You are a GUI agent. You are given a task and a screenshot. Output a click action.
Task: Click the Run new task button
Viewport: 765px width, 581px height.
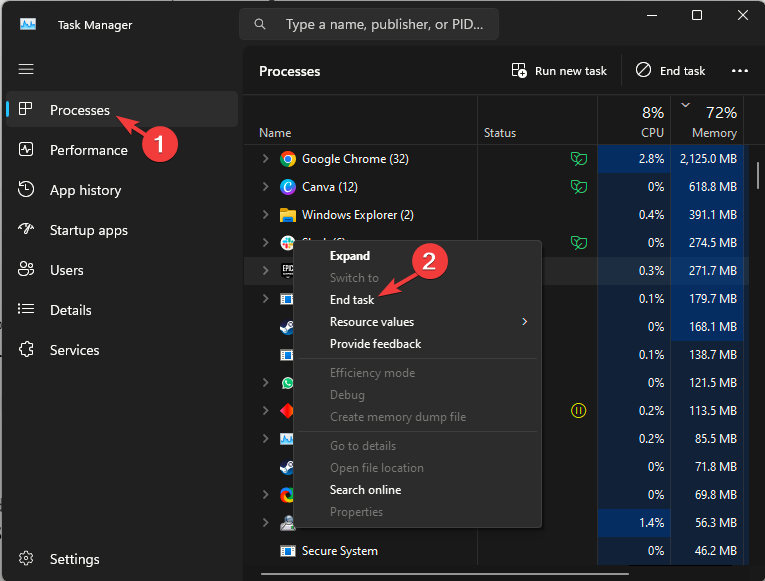(559, 71)
